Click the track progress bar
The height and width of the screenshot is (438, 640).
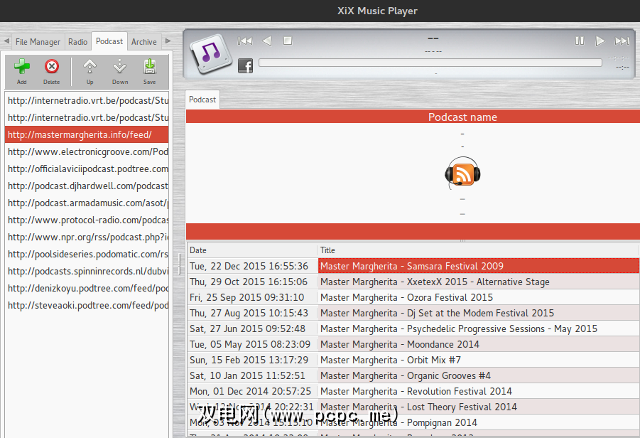click(x=430, y=62)
